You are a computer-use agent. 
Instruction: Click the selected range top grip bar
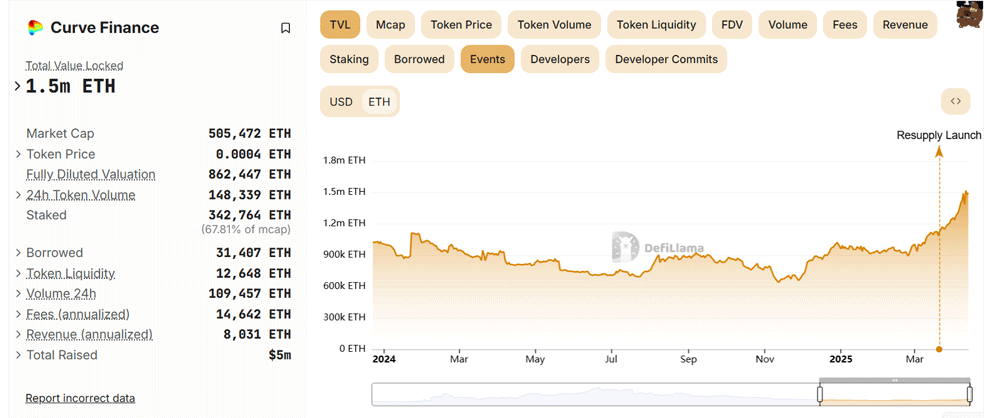[895, 380]
